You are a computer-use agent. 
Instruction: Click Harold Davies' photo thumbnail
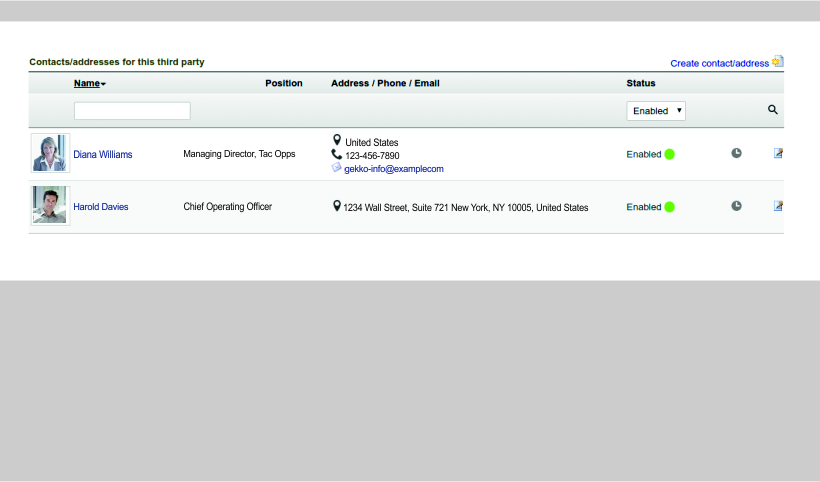click(x=49, y=205)
